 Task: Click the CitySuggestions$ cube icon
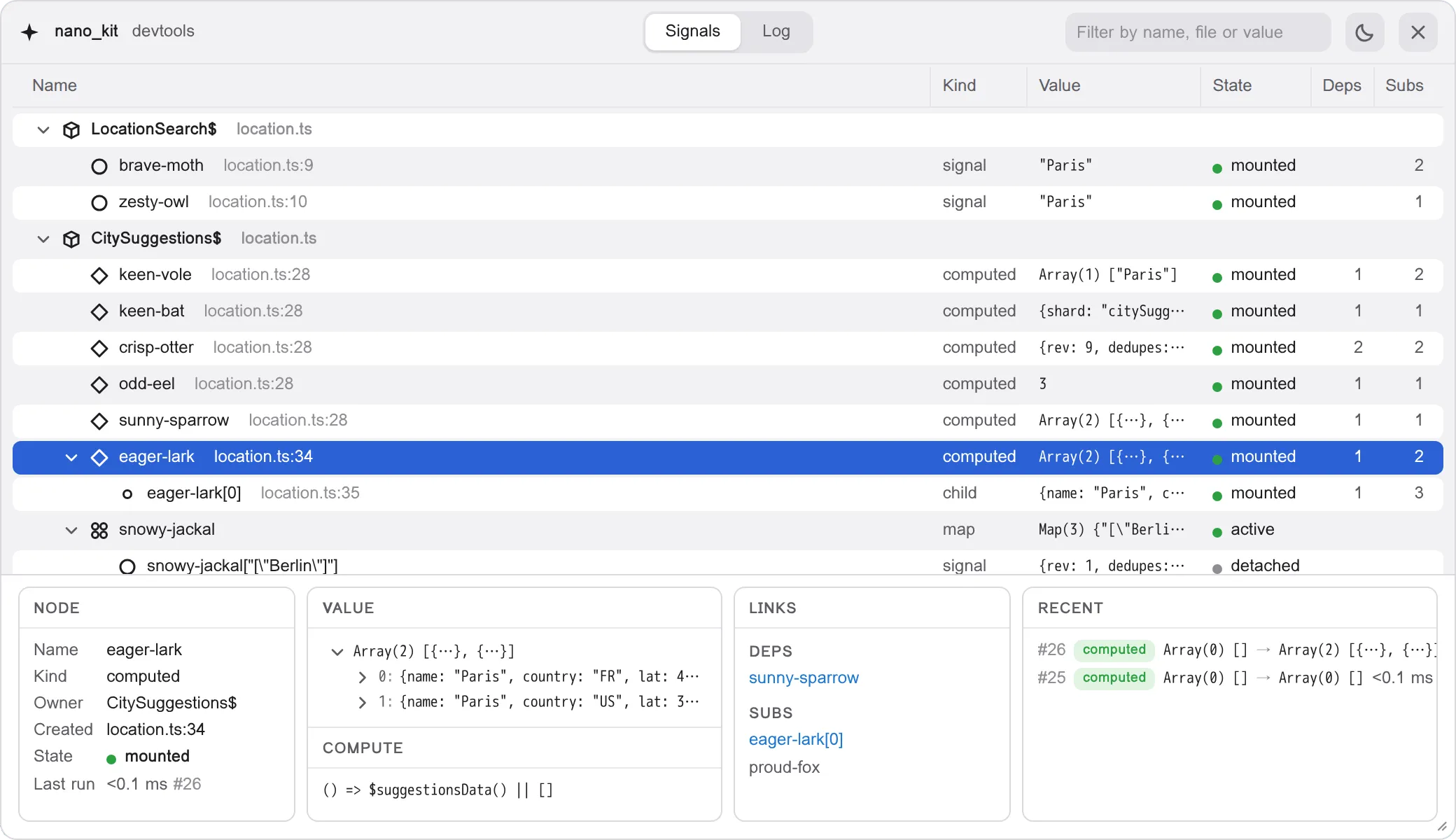pyautogui.click(x=71, y=239)
